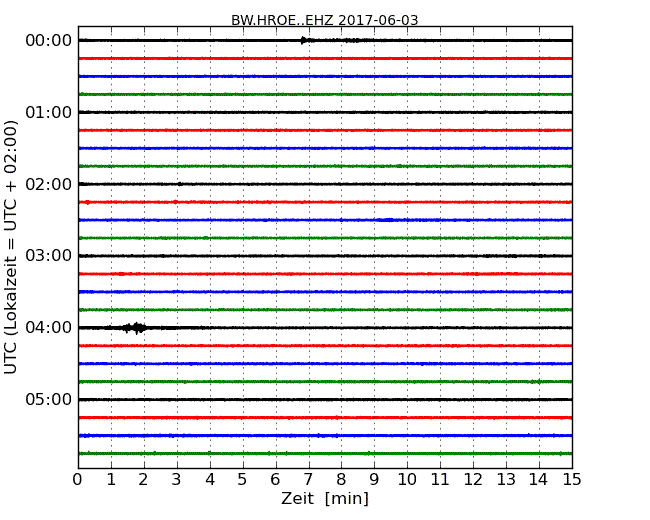Click the 02:00 axis label
The image size is (650, 520).
pyautogui.click(x=49, y=184)
